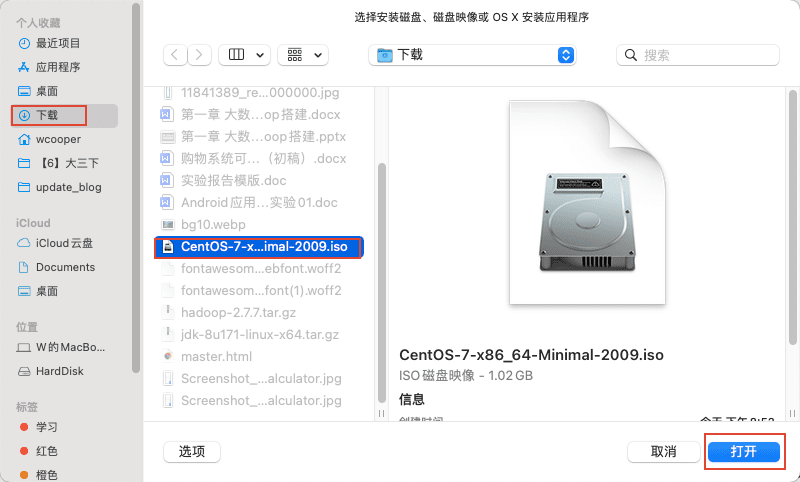Image resolution: width=800 pixels, height=482 pixels.
Task: Click the disk image preview thumbnail
Action: [587, 208]
